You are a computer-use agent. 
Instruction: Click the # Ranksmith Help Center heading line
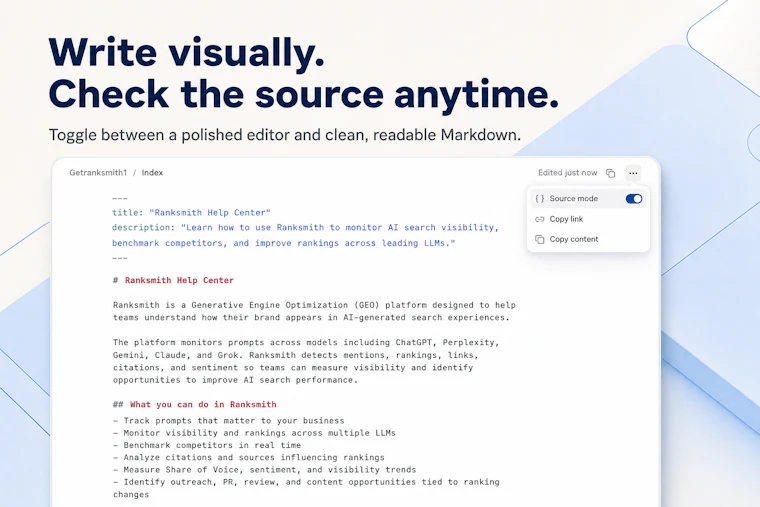click(174, 280)
